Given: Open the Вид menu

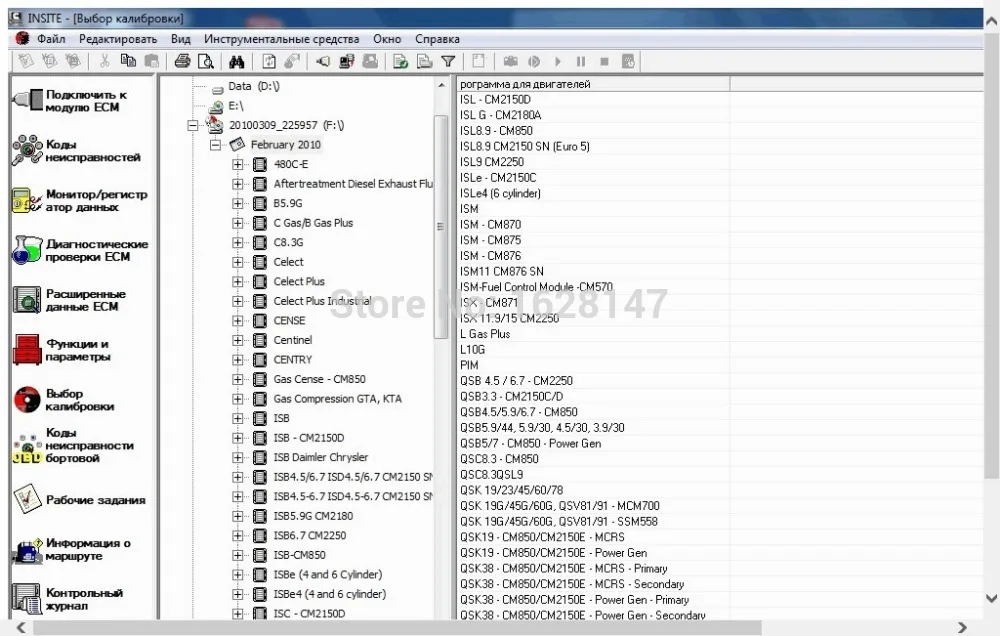Looking at the screenshot, I should [x=180, y=39].
